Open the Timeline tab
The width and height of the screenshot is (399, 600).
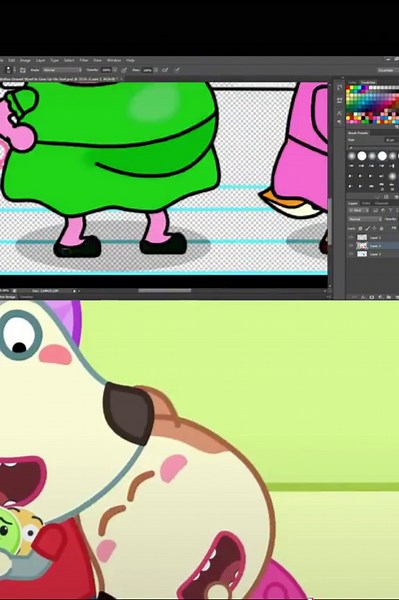point(26,297)
